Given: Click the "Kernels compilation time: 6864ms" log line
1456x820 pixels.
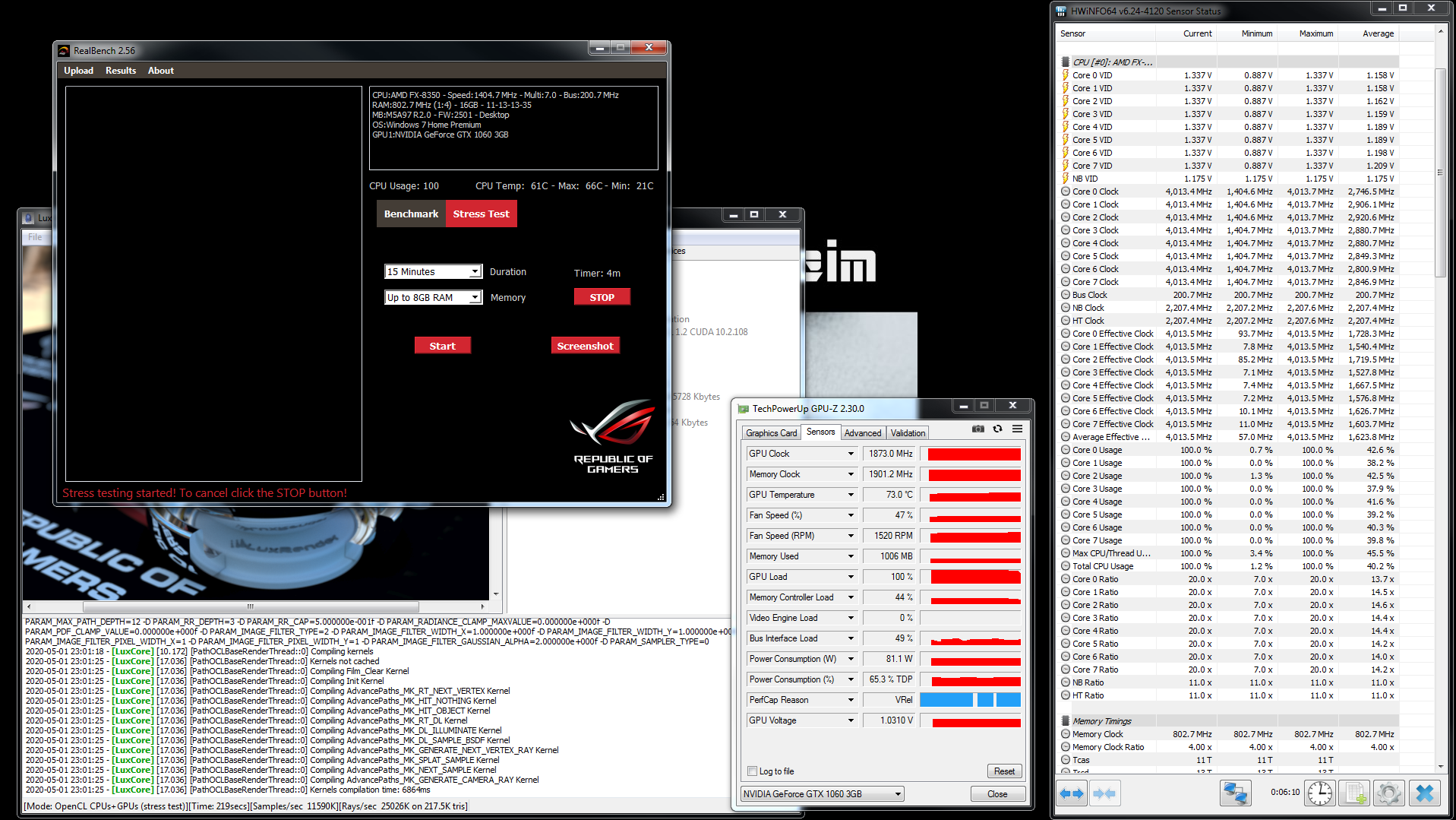Looking at the screenshot, I should coord(228,790).
